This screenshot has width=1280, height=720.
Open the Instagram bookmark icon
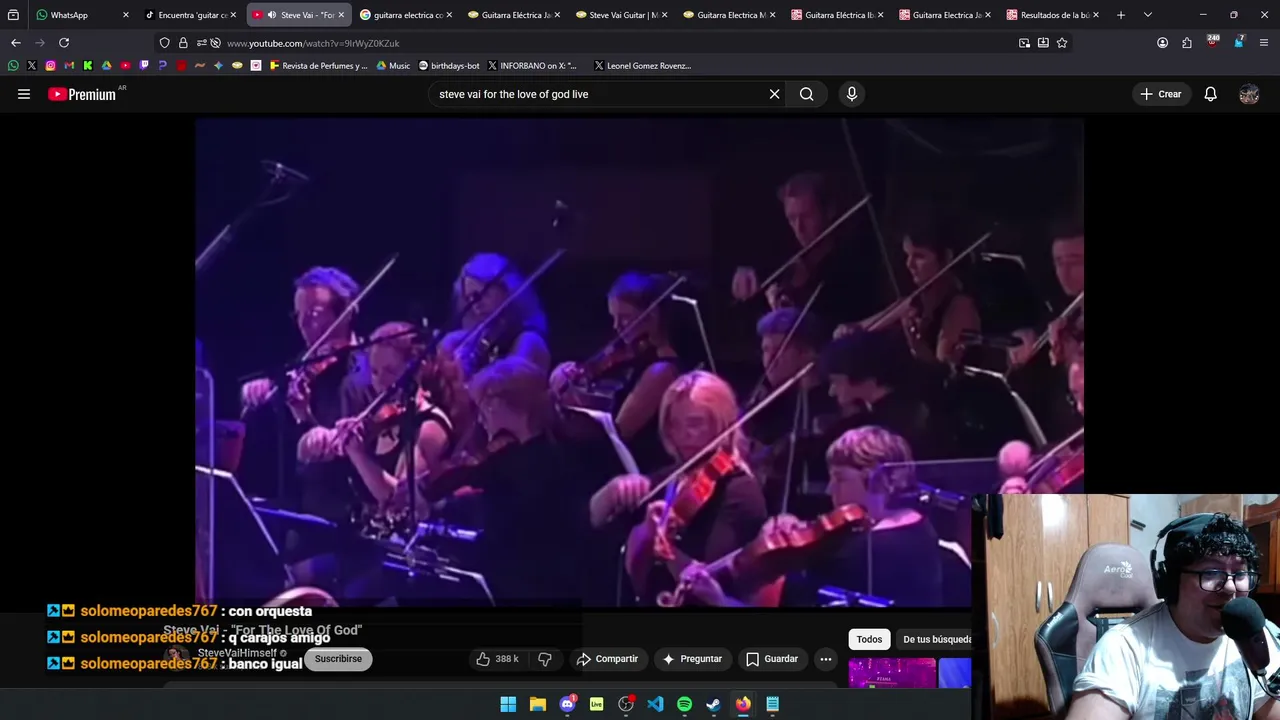tap(50, 66)
